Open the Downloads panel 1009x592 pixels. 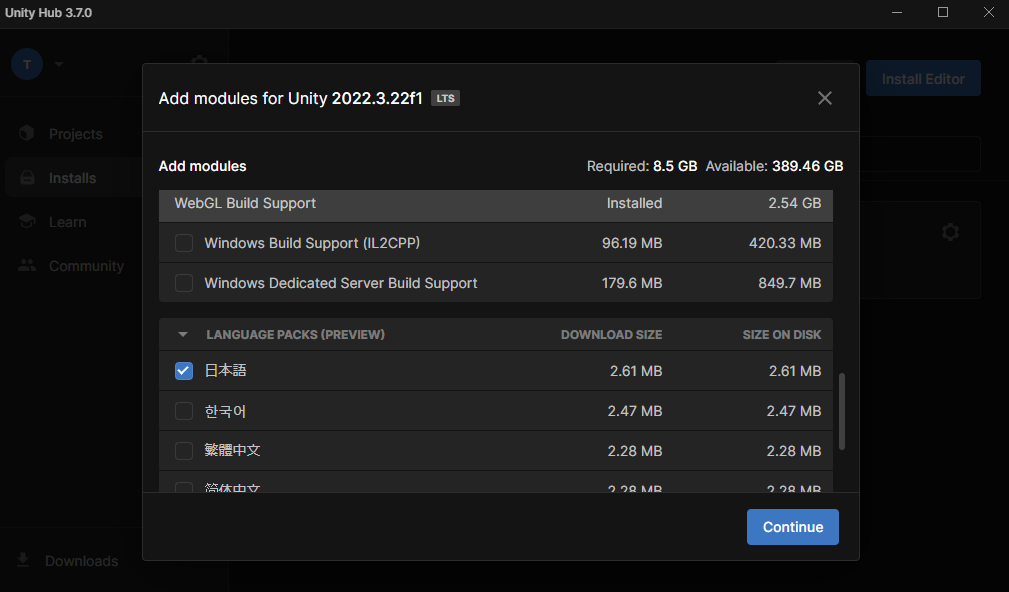[x=81, y=561]
